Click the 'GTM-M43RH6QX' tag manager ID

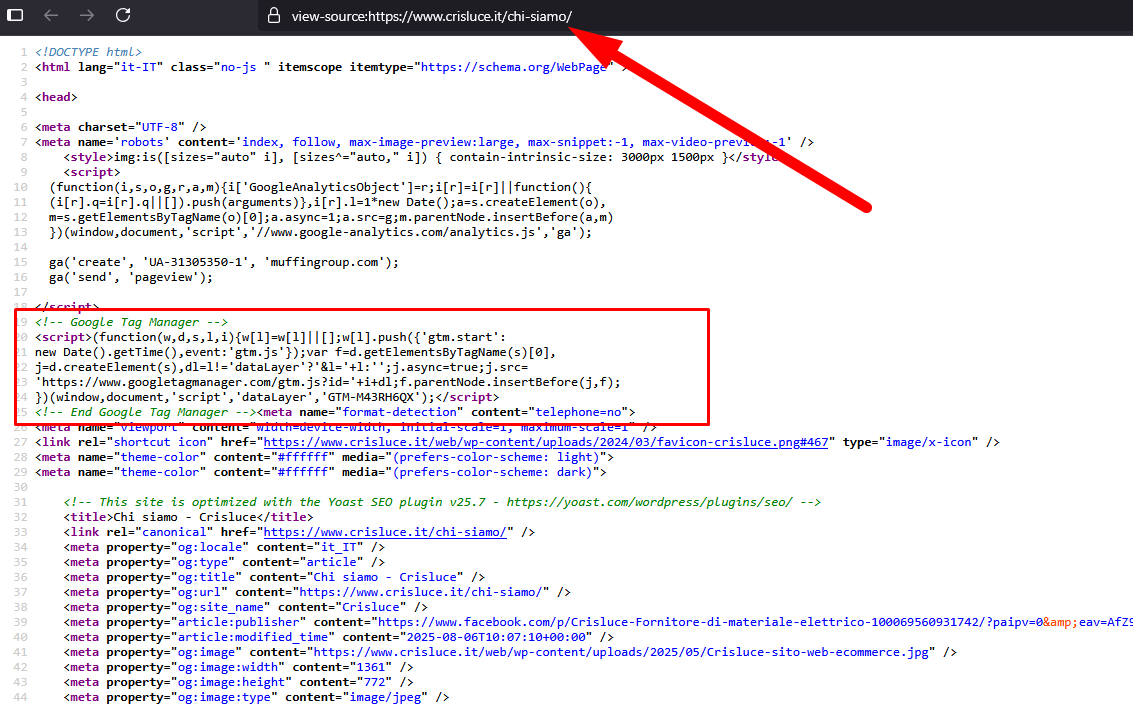(x=370, y=397)
